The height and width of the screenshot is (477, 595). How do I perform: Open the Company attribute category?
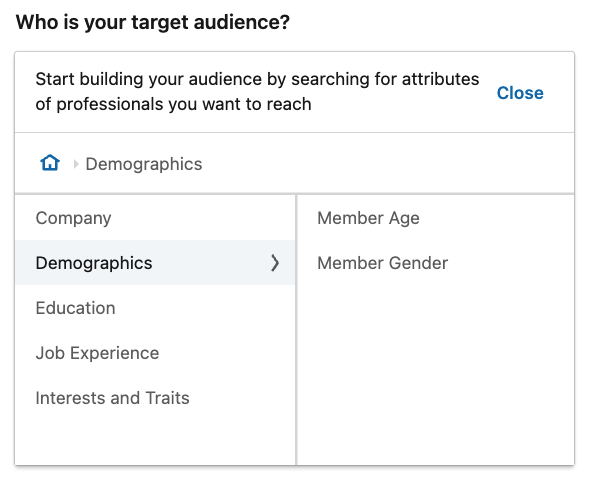click(x=155, y=218)
